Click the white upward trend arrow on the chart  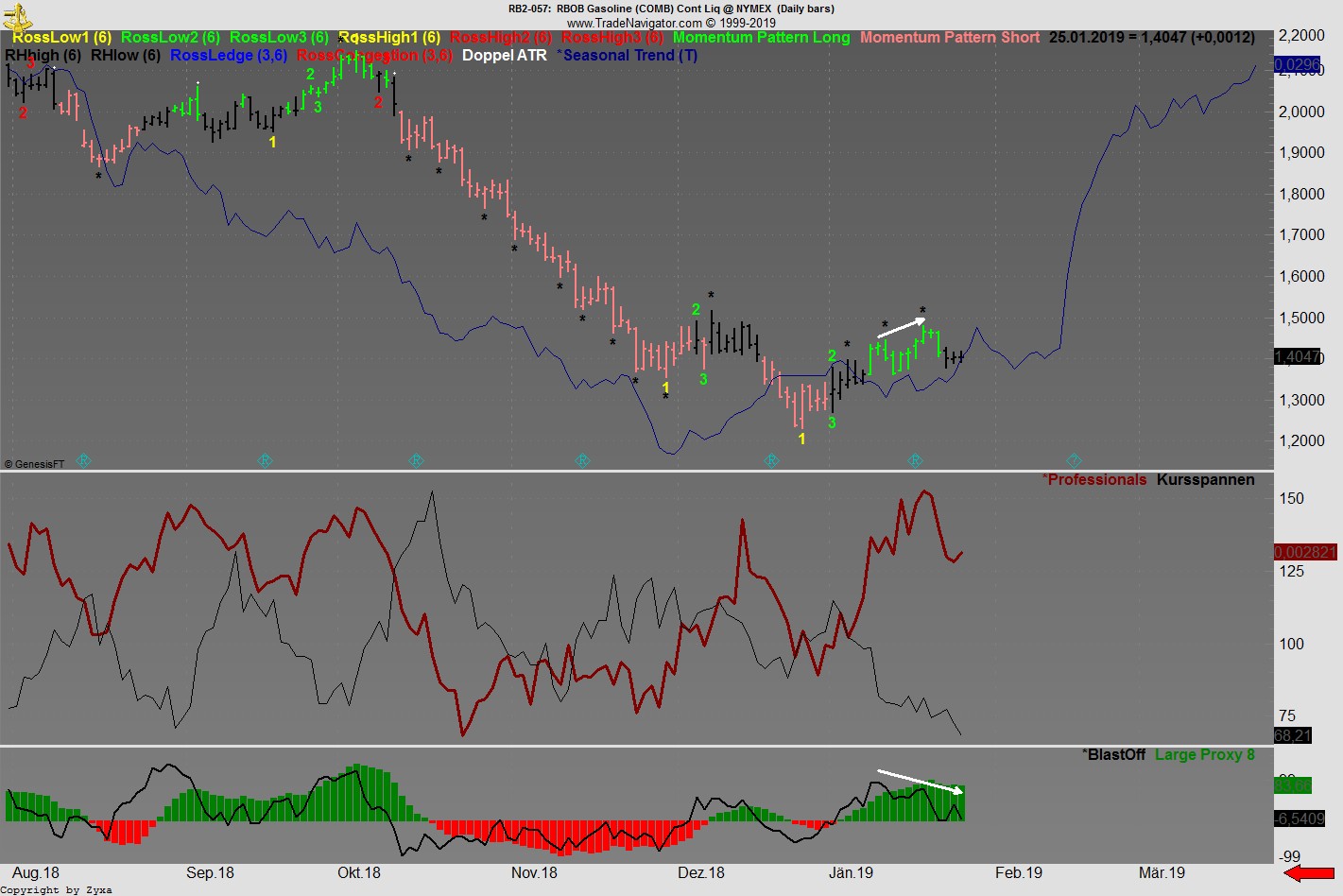[x=900, y=326]
